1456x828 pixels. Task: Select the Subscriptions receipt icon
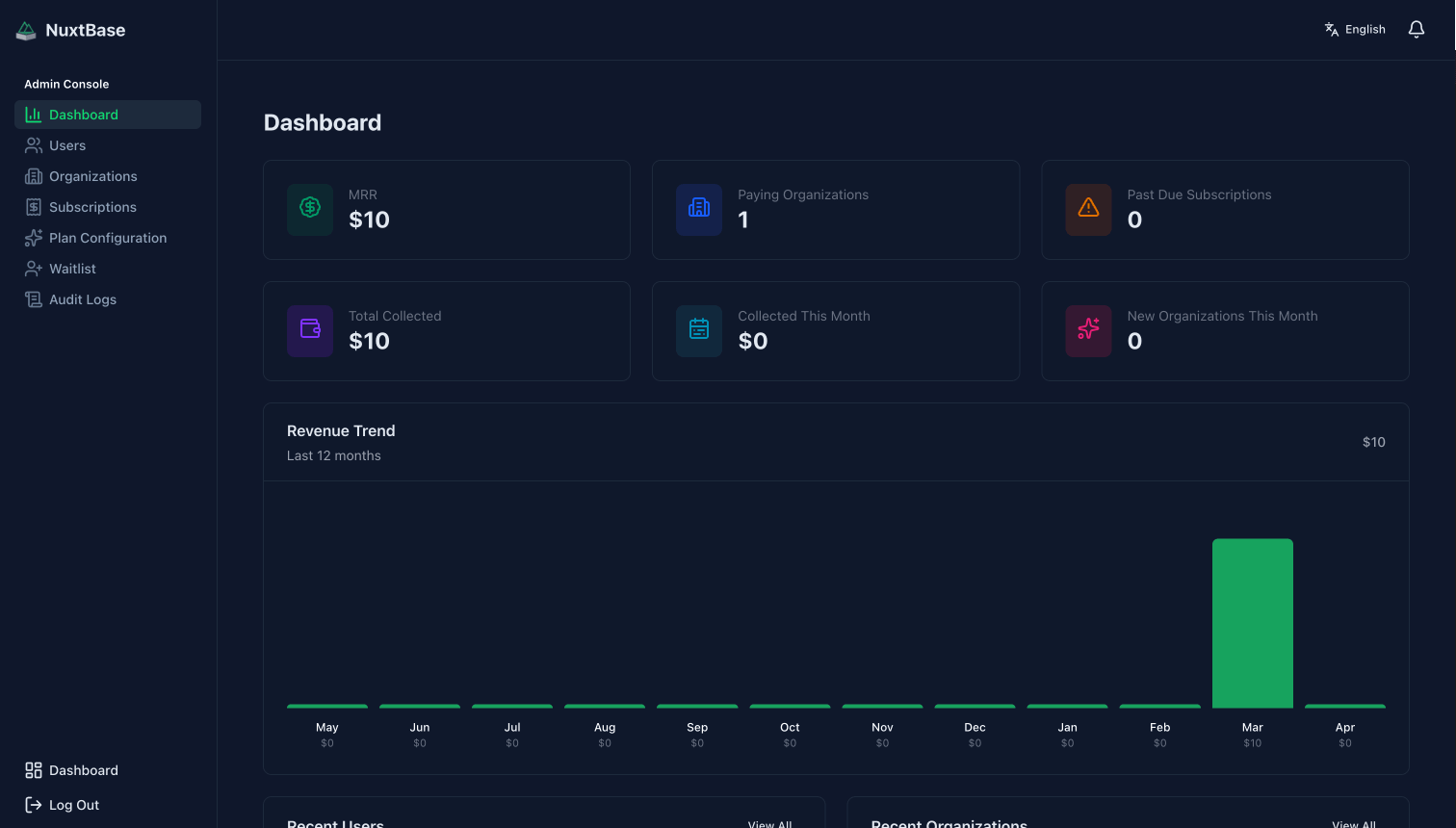point(33,206)
